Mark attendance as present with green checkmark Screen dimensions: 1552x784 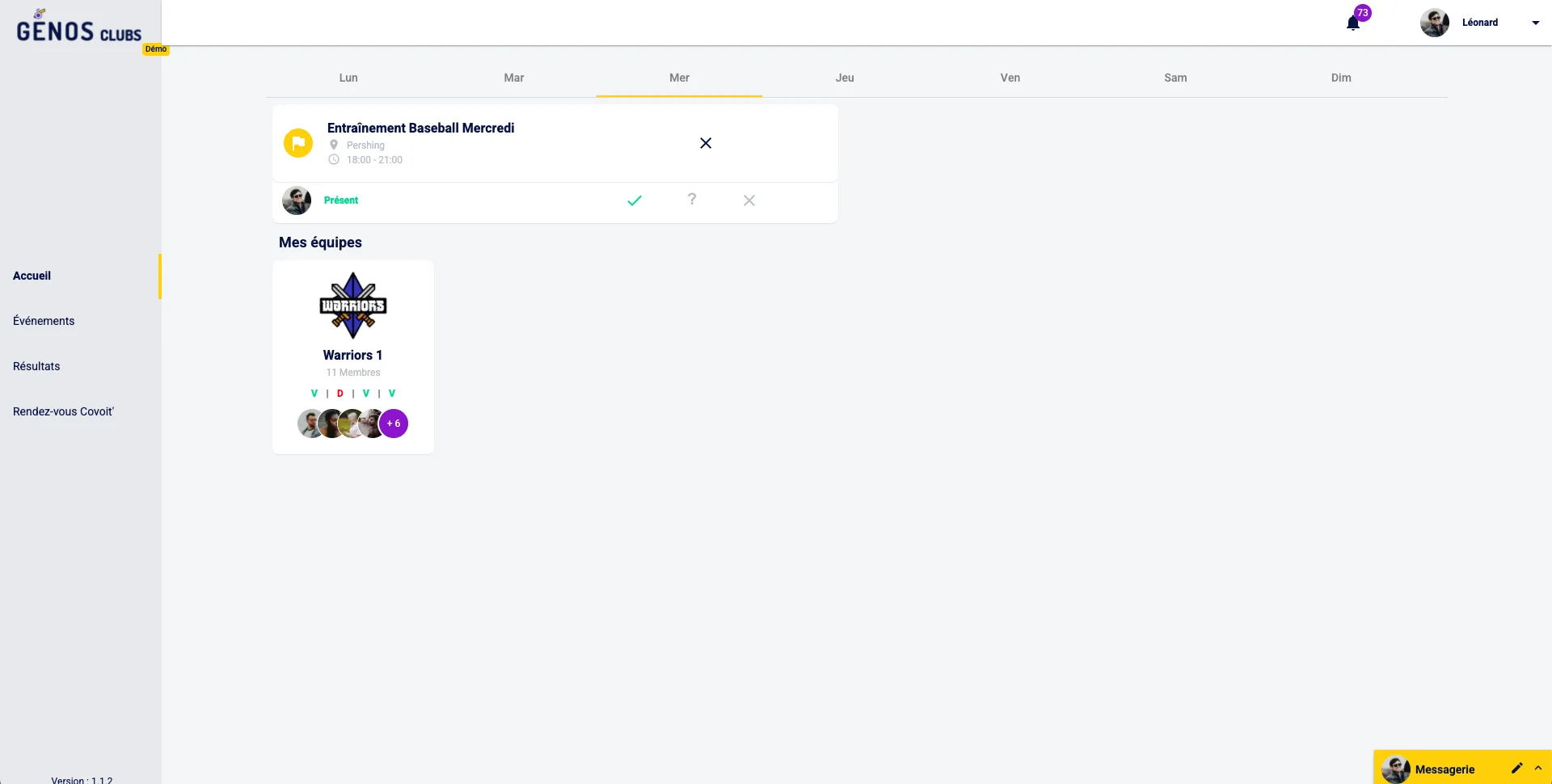(x=635, y=200)
